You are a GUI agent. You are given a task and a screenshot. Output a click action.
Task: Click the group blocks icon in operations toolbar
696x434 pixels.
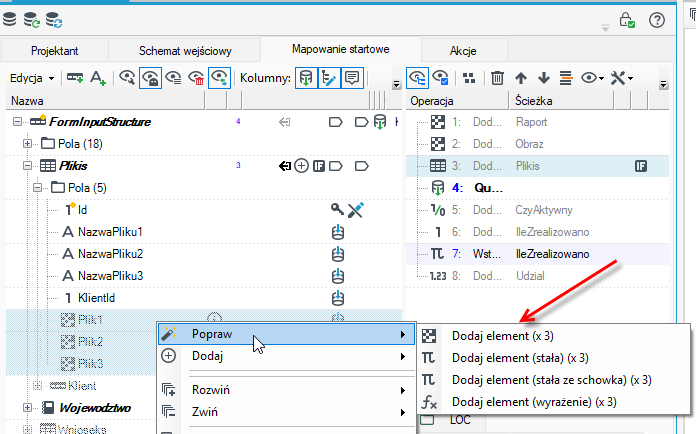469,78
